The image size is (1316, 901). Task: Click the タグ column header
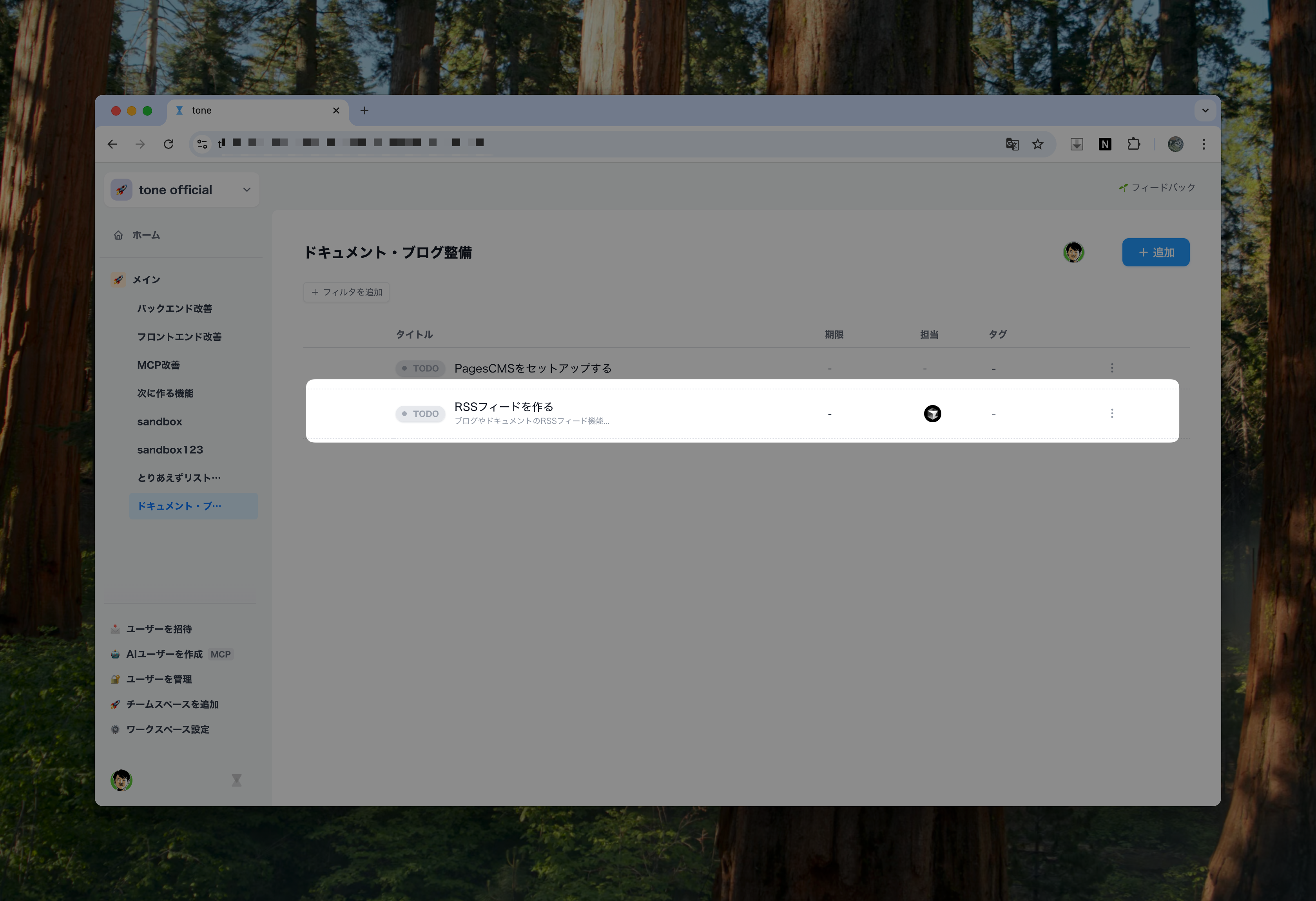997,335
